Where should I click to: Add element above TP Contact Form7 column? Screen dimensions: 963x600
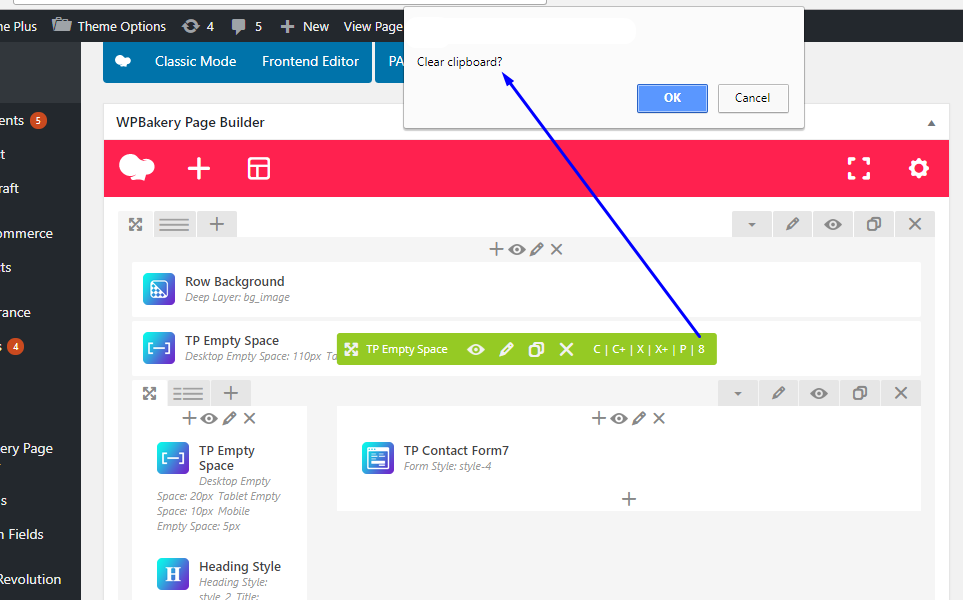click(x=598, y=418)
